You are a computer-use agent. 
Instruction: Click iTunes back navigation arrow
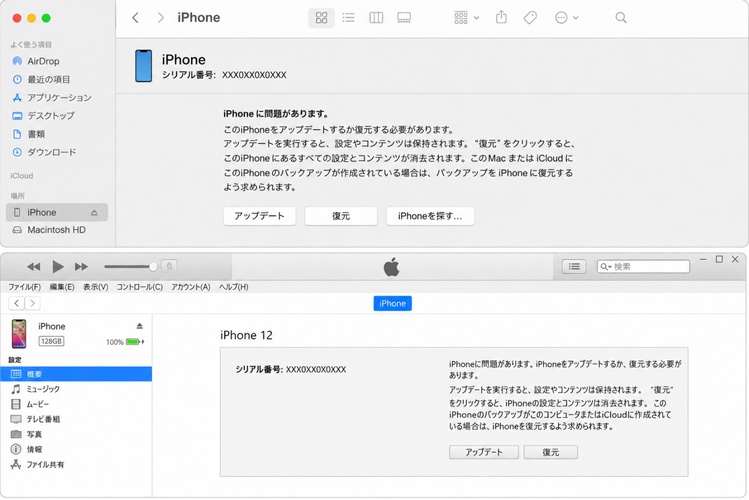tap(17, 303)
